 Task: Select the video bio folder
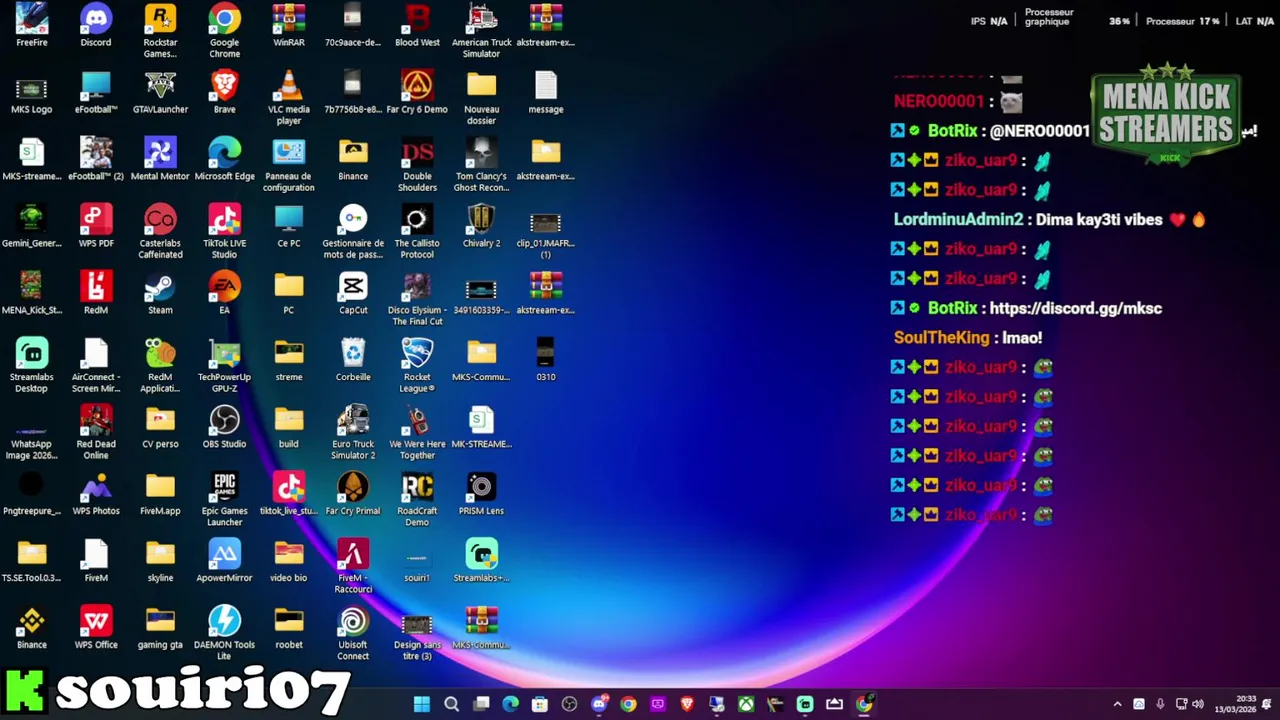(289, 561)
